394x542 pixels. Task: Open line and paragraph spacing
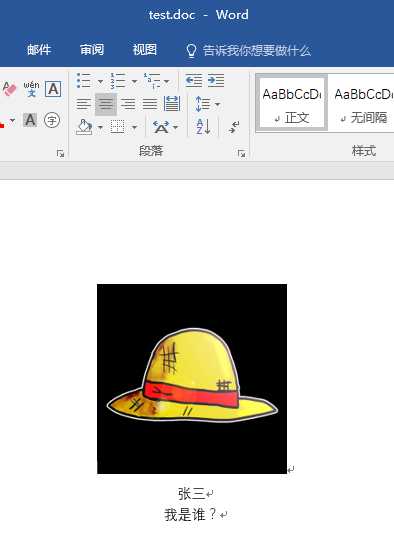pyautogui.click(x=203, y=104)
